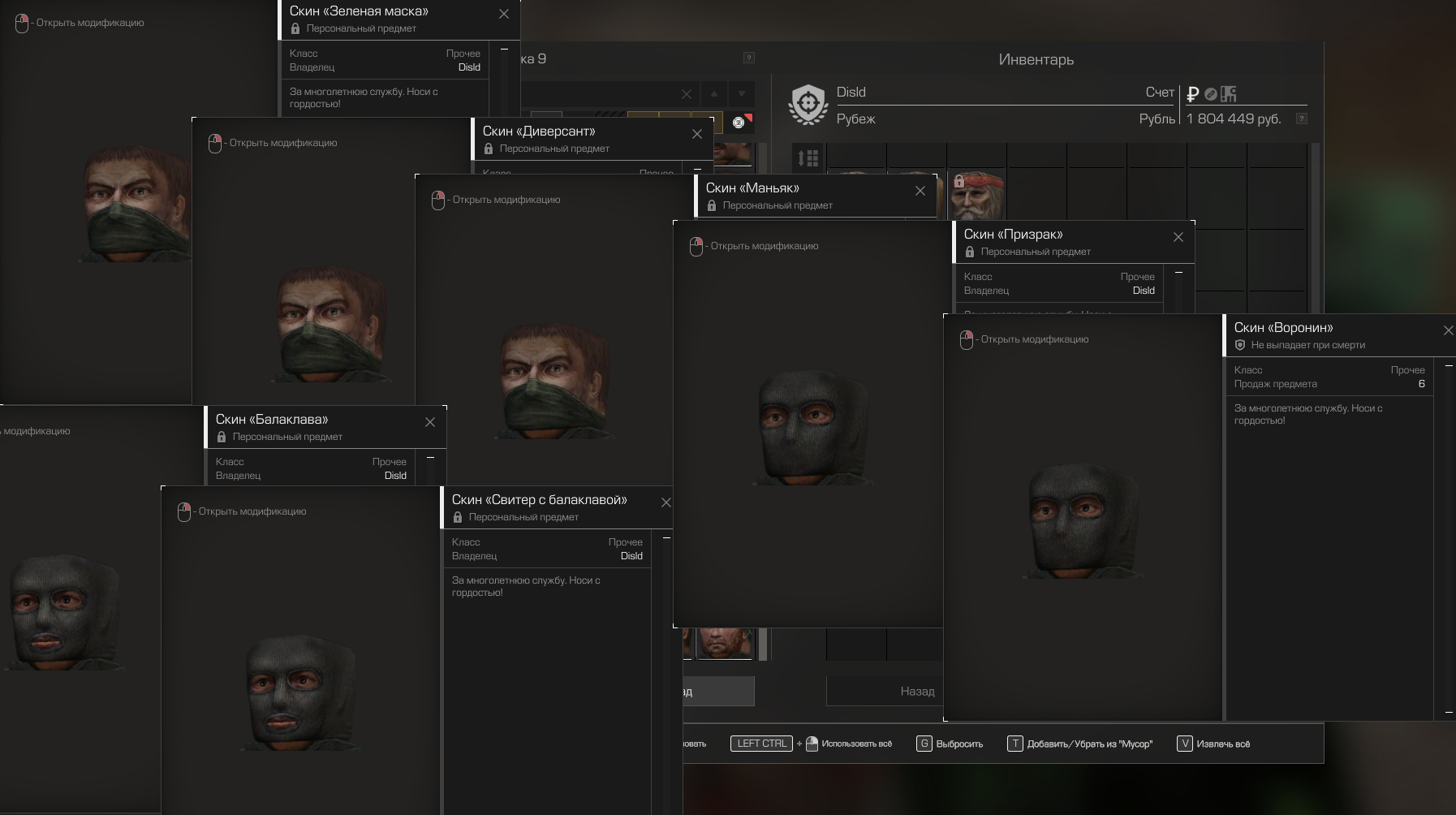The image size is (1456, 815).
Task: Click the faction name «Рубеж»
Action: tap(856, 119)
